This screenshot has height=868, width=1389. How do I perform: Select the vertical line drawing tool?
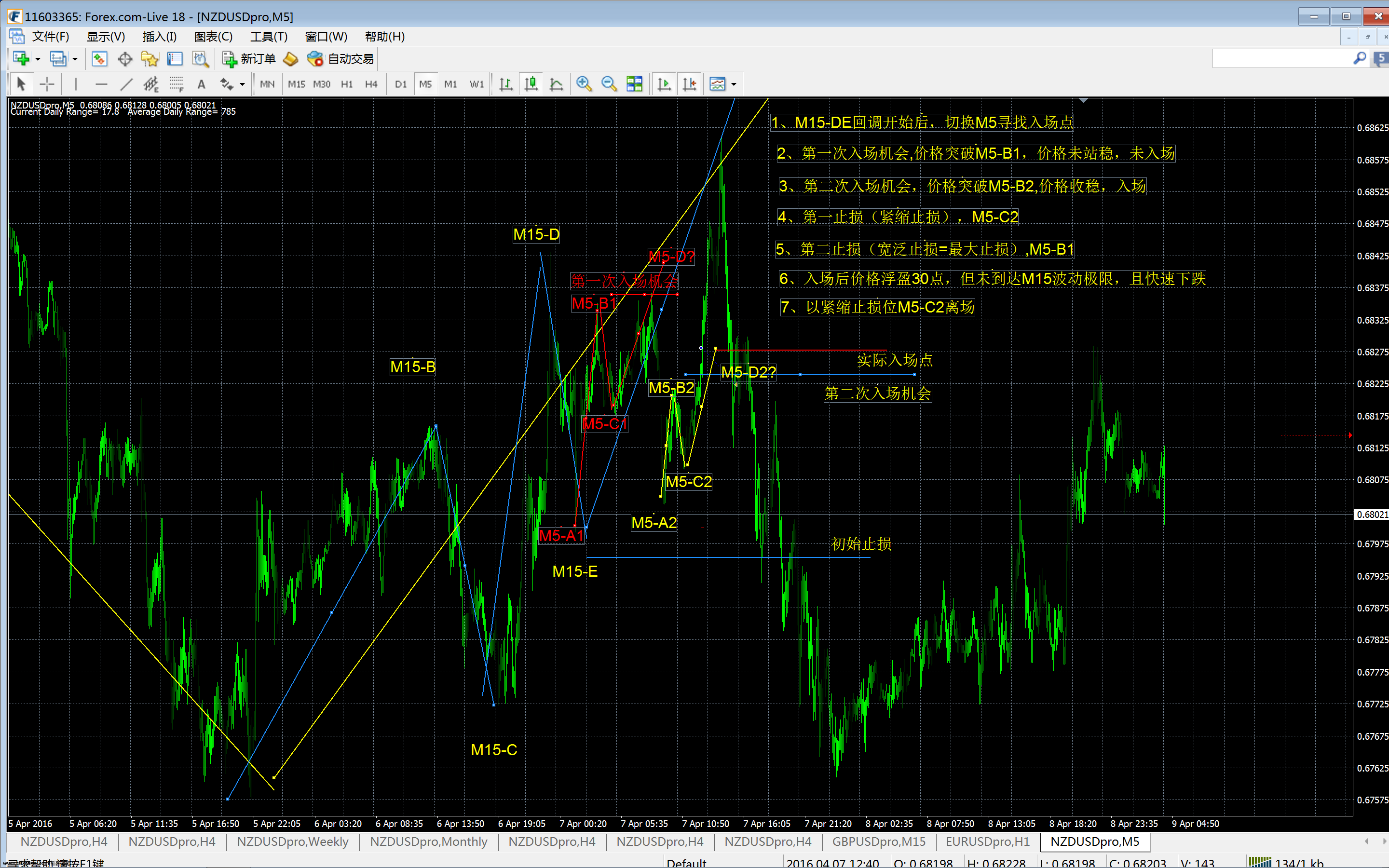click(x=76, y=84)
